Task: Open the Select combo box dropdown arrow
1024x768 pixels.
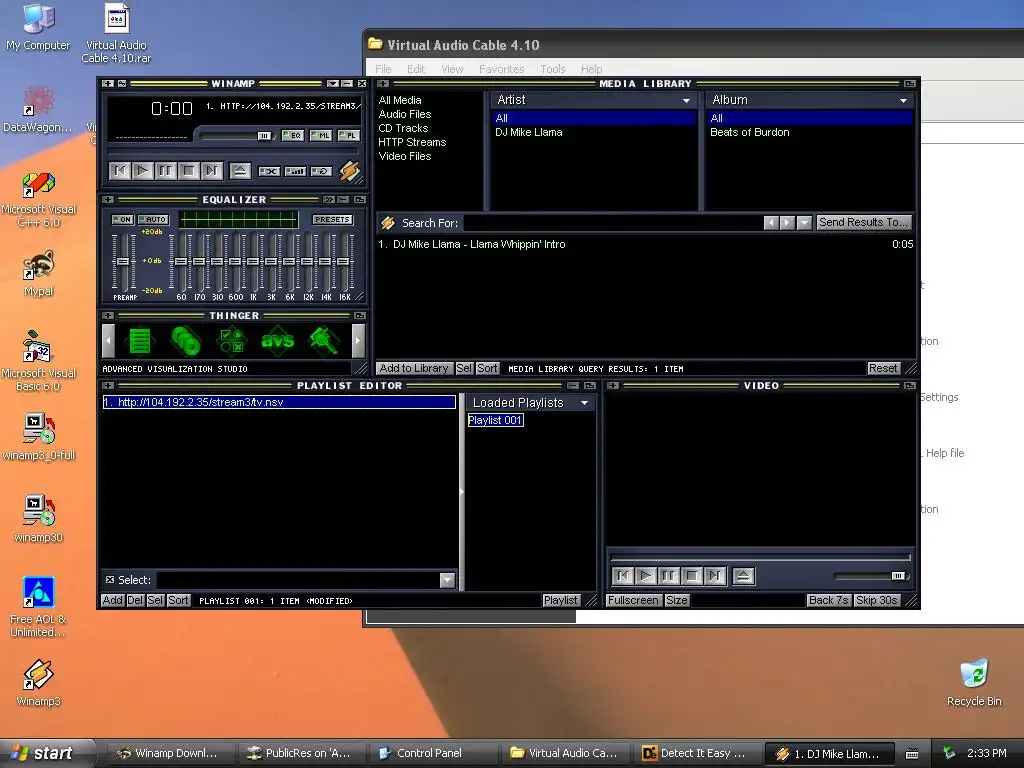Action: (x=447, y=580)
